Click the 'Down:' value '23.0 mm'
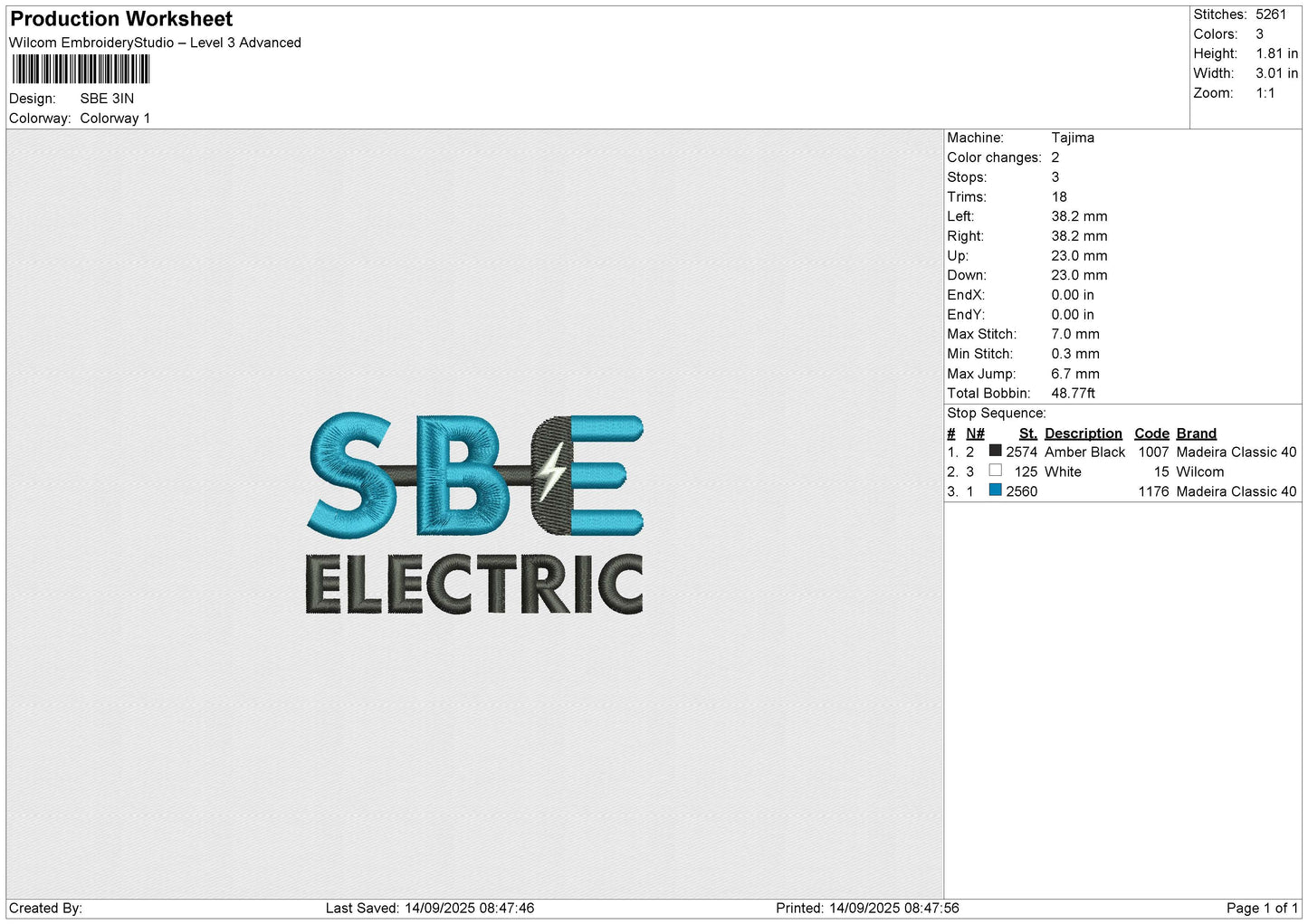 coord(1079,276)
